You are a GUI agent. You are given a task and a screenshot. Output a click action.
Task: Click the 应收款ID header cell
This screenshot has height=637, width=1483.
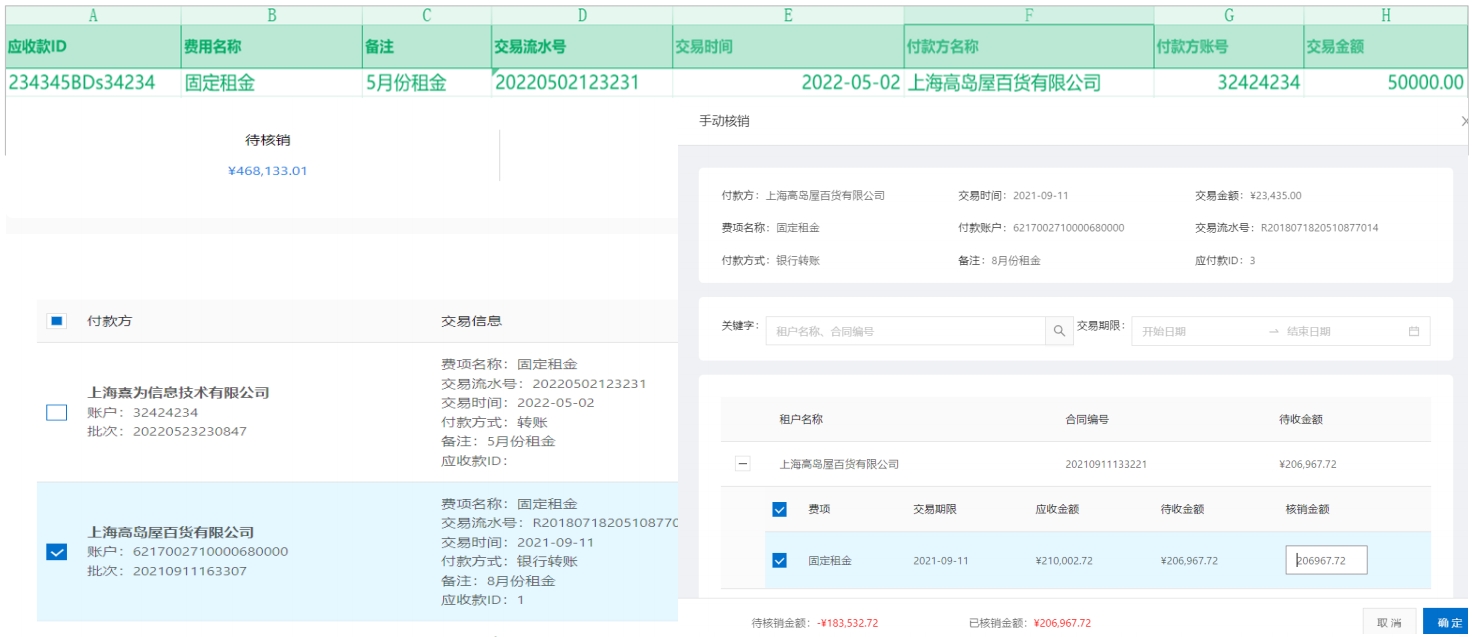[93, 47]
